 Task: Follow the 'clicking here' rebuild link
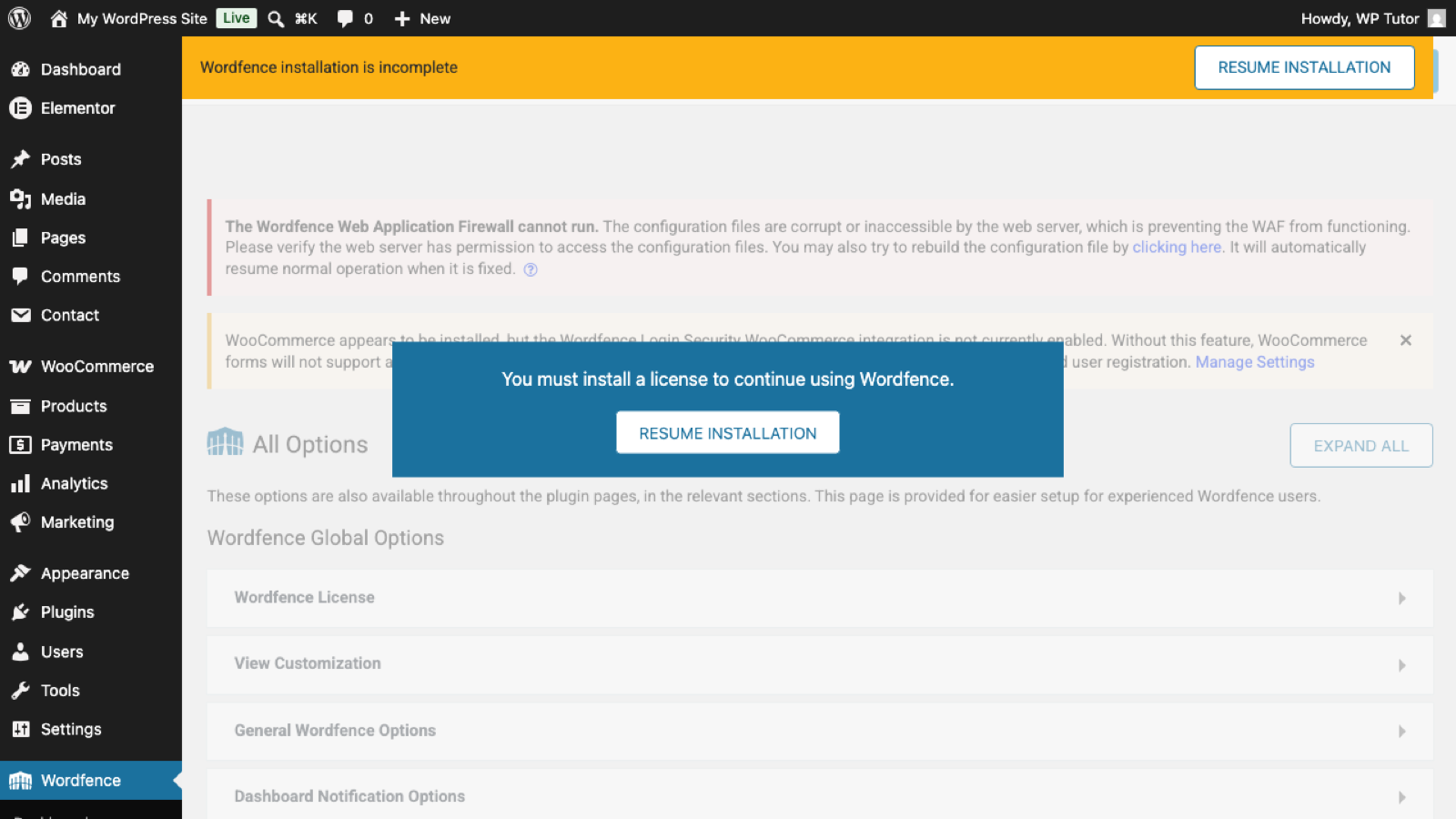click(1177, 248)
